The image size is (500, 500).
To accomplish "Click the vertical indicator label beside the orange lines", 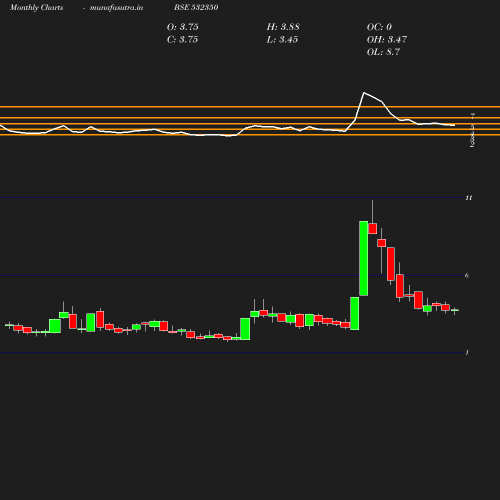I will pyautogui.click(x=472, y=130).
